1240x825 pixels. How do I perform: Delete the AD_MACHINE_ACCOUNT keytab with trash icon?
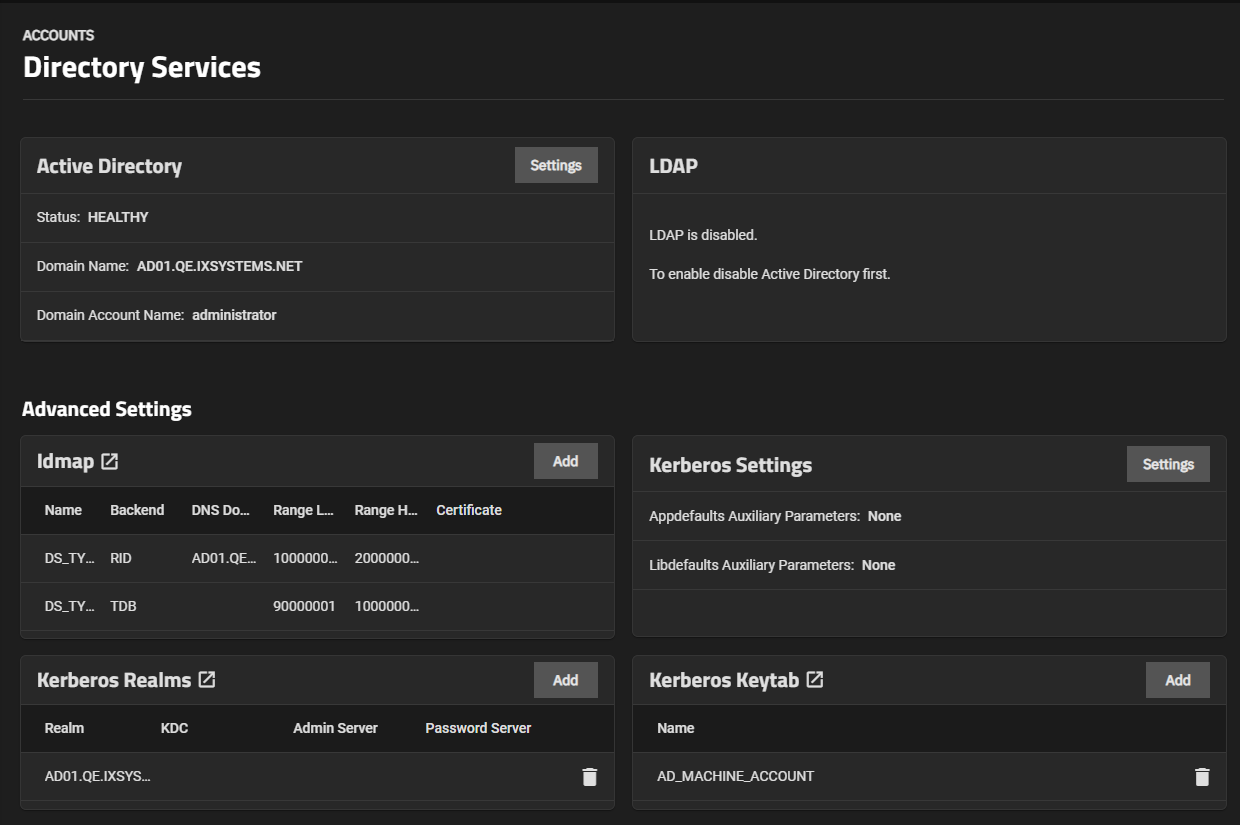(x=1202, y=777)
